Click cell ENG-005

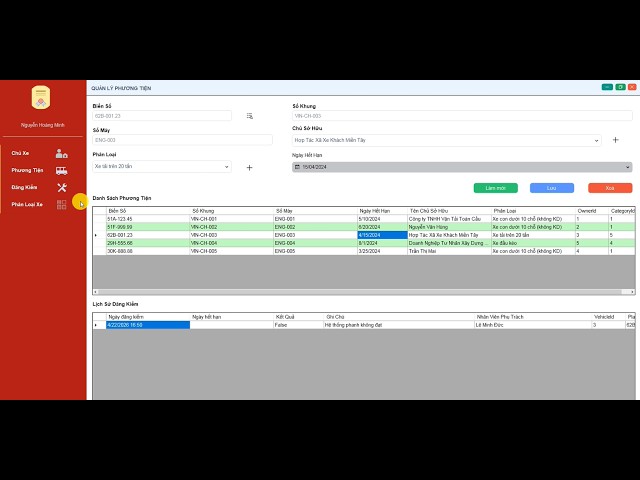(x=315, y=251)
